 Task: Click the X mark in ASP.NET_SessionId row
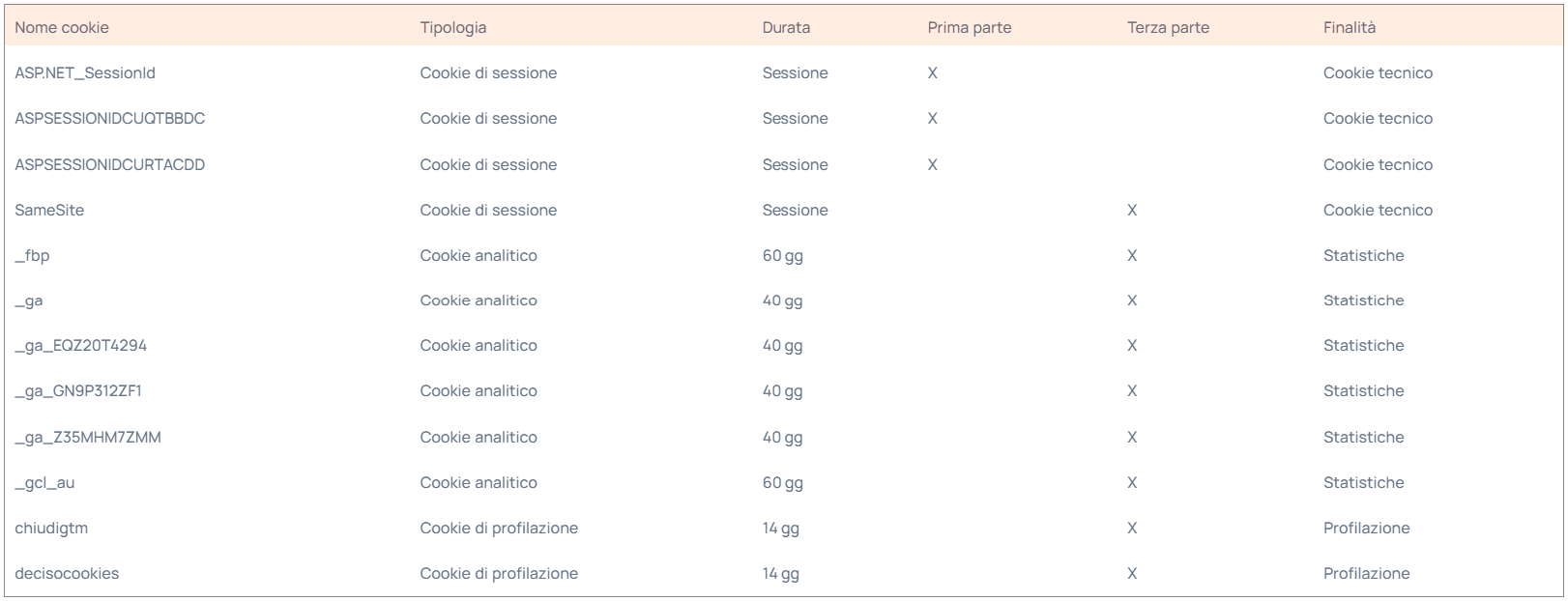click(933, 73)
